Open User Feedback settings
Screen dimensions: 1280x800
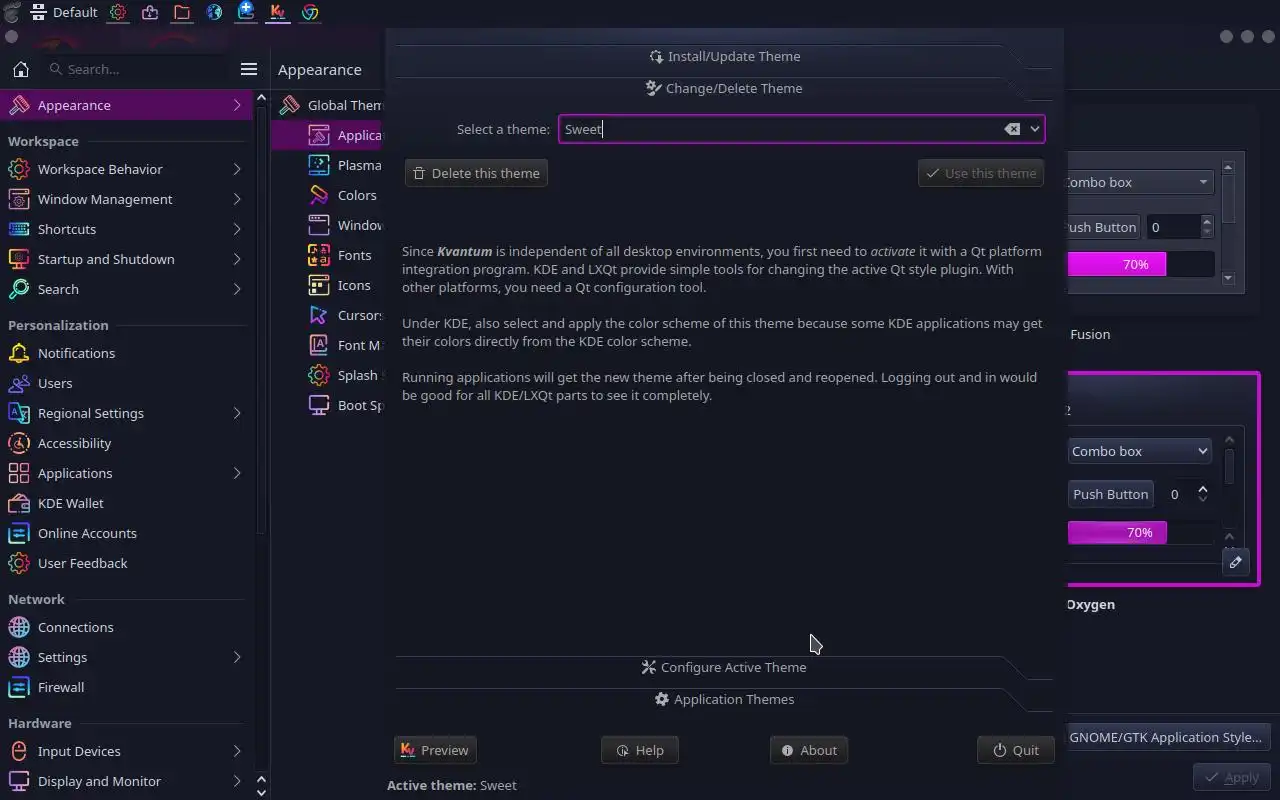coord(125,563)
